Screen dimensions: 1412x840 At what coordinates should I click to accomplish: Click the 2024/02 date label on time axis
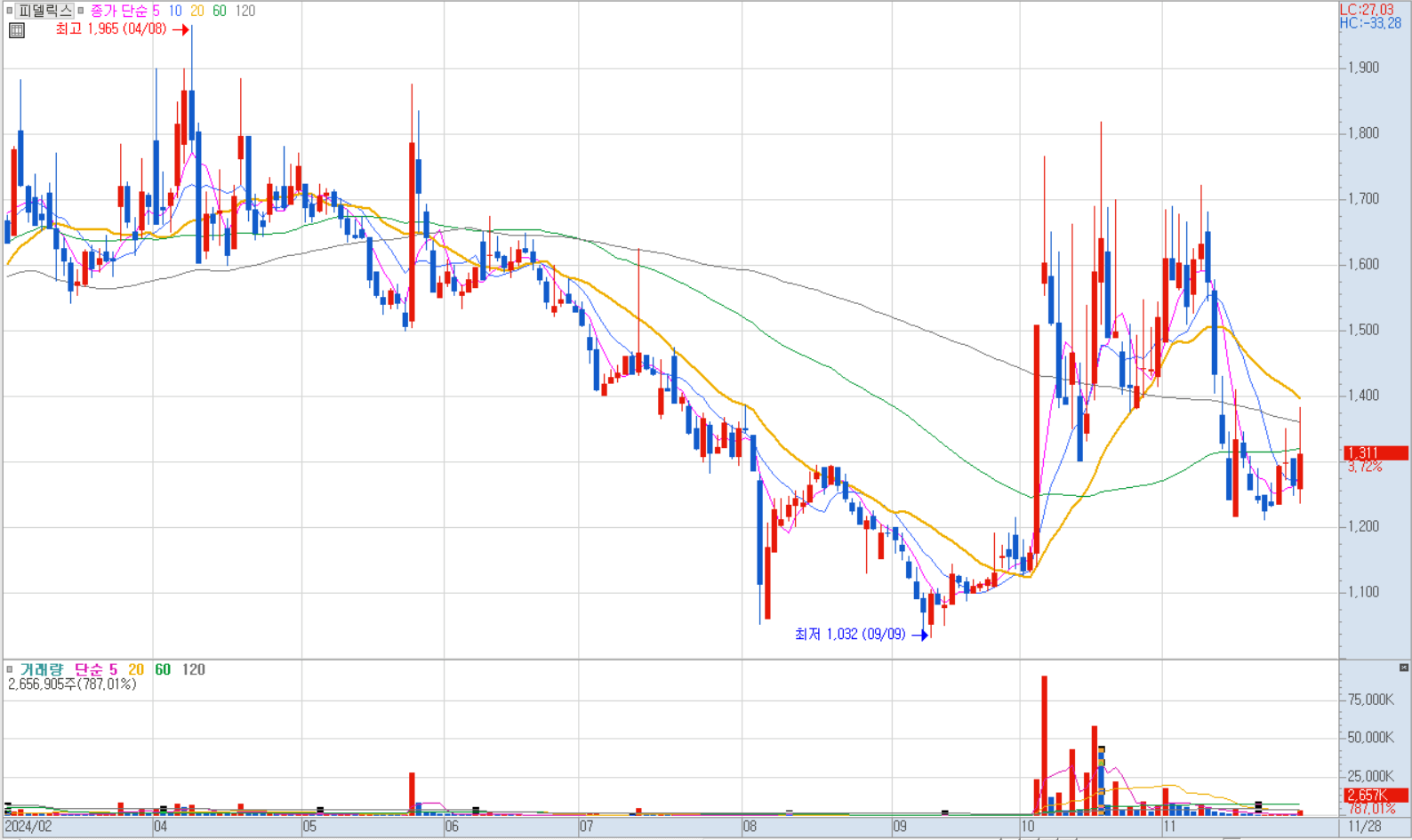(28, 827)
